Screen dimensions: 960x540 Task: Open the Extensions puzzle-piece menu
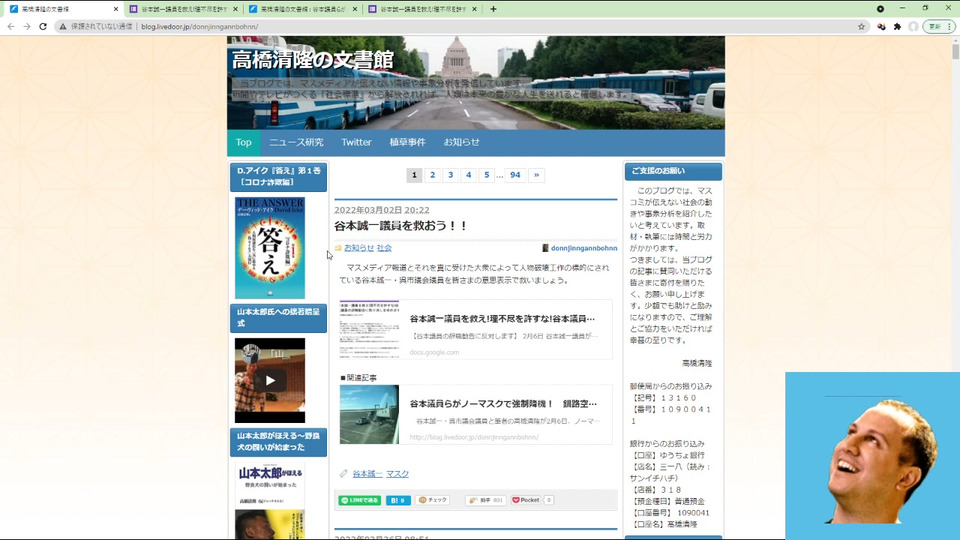[898, 26]
